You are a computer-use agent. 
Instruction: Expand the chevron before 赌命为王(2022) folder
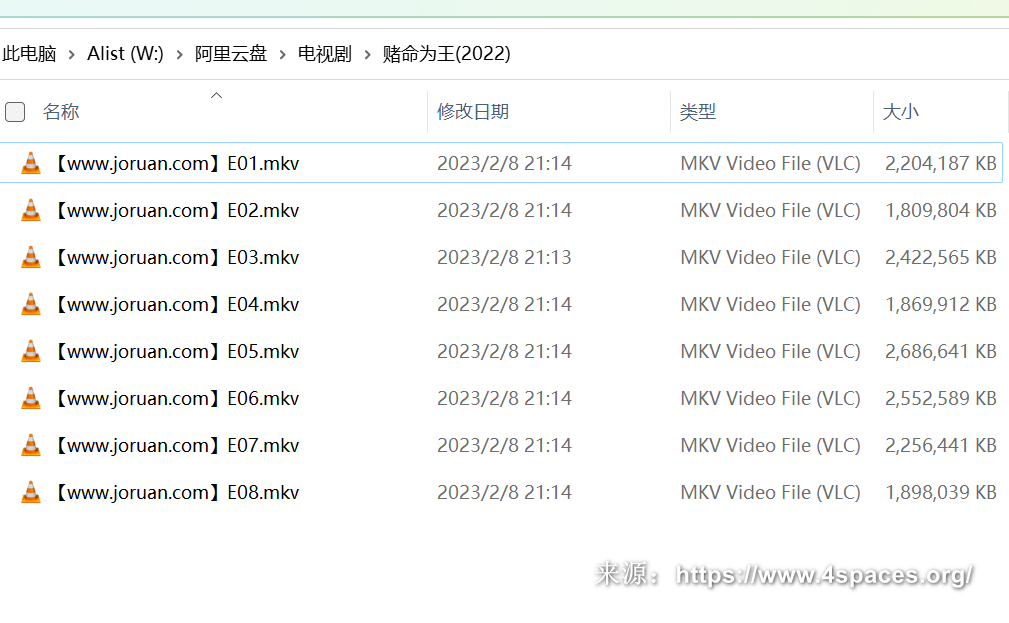tap(368, 54)
